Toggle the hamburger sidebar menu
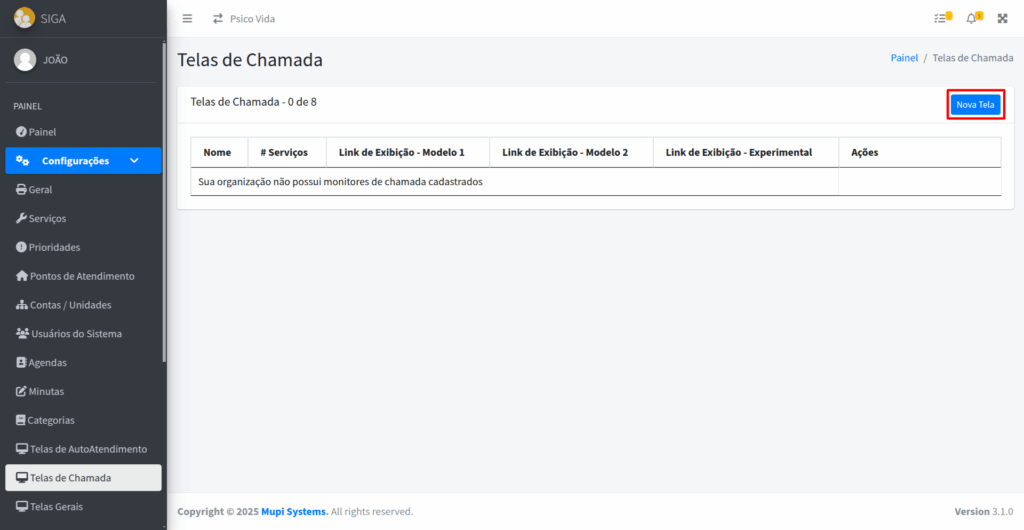Viewport: 1024px width, 530px height. coord(187,19)
